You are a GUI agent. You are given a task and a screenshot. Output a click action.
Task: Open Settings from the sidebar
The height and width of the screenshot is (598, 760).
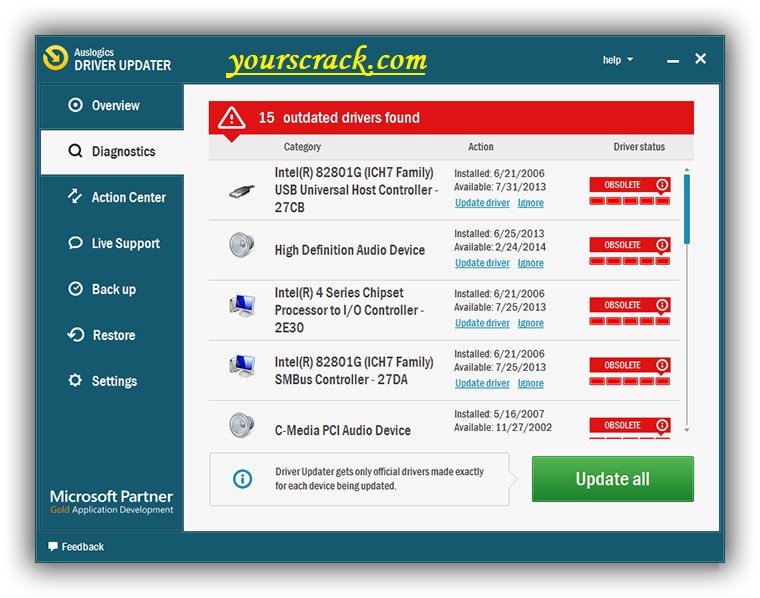point(112,381)
